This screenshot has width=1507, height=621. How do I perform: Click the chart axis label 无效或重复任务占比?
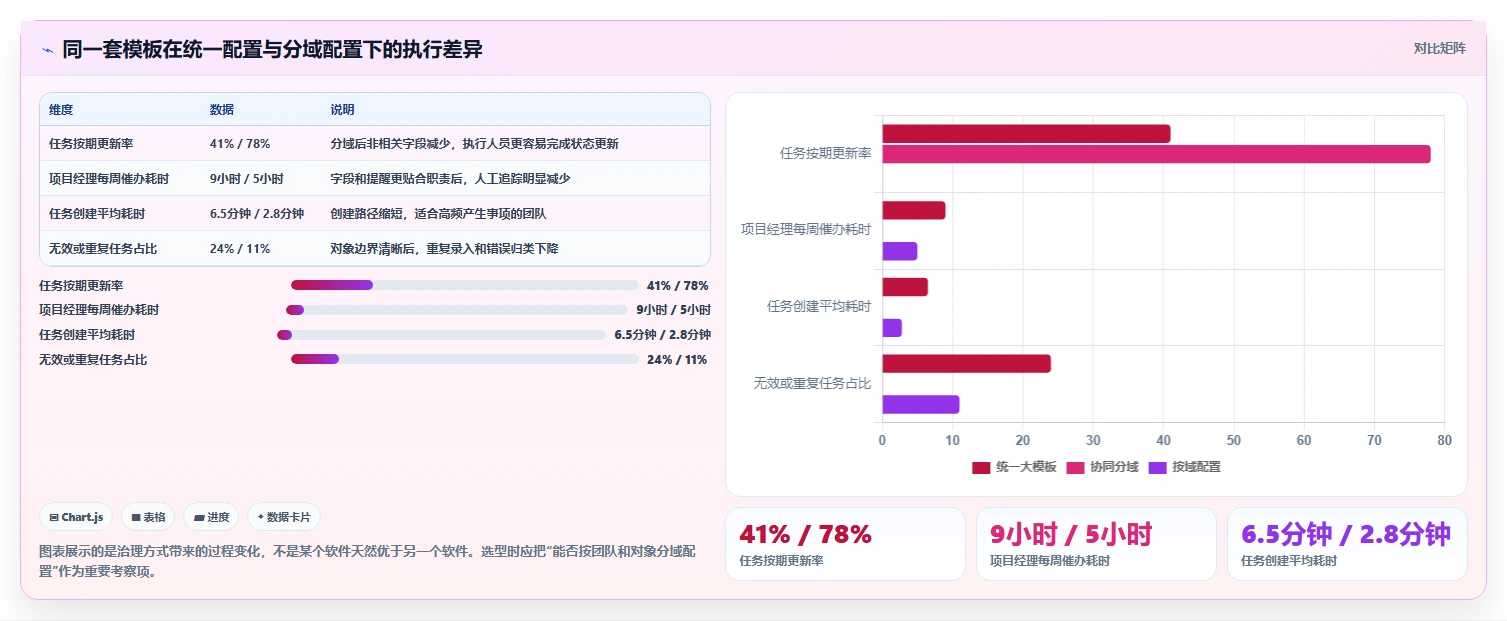pos(812,383)
